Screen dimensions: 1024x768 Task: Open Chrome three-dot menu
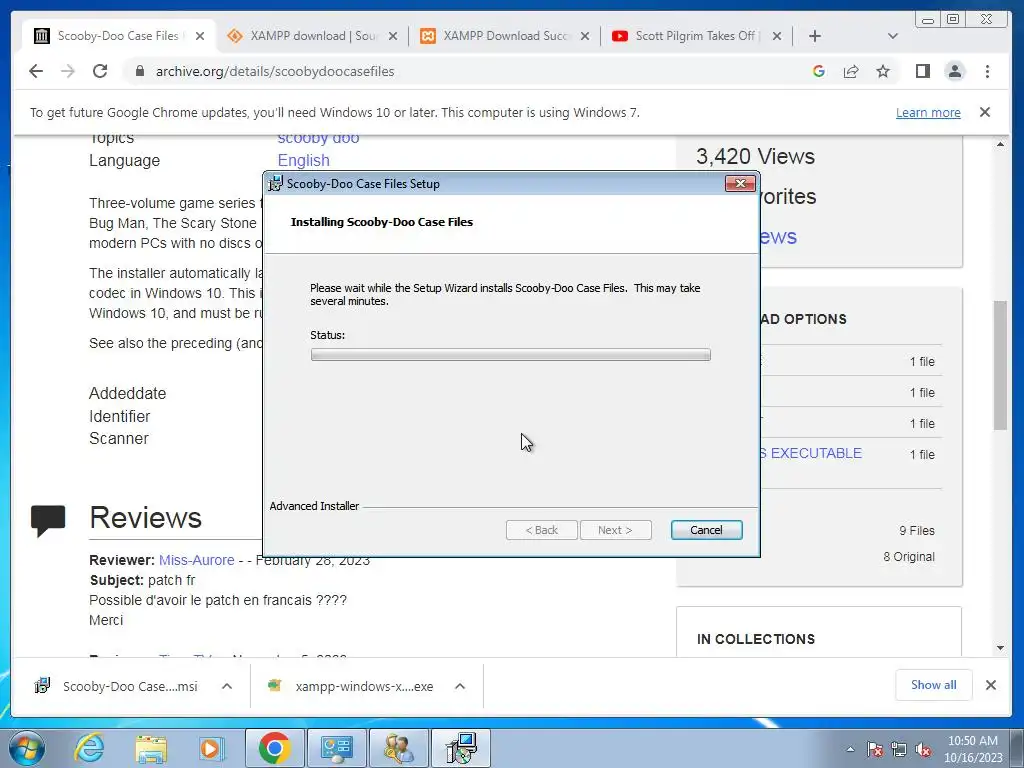987,71
